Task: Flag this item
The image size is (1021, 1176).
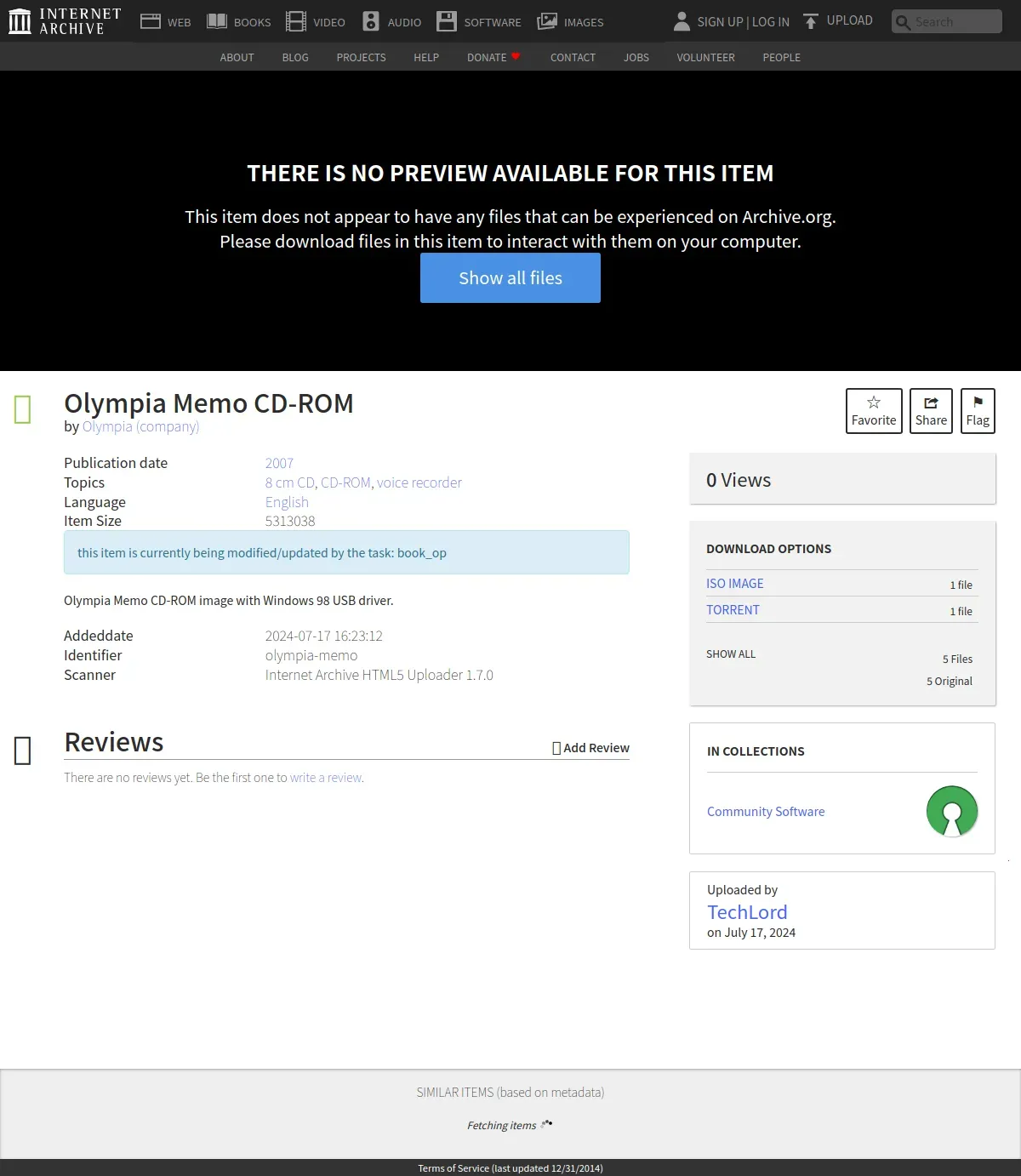Action: (978, 411)
